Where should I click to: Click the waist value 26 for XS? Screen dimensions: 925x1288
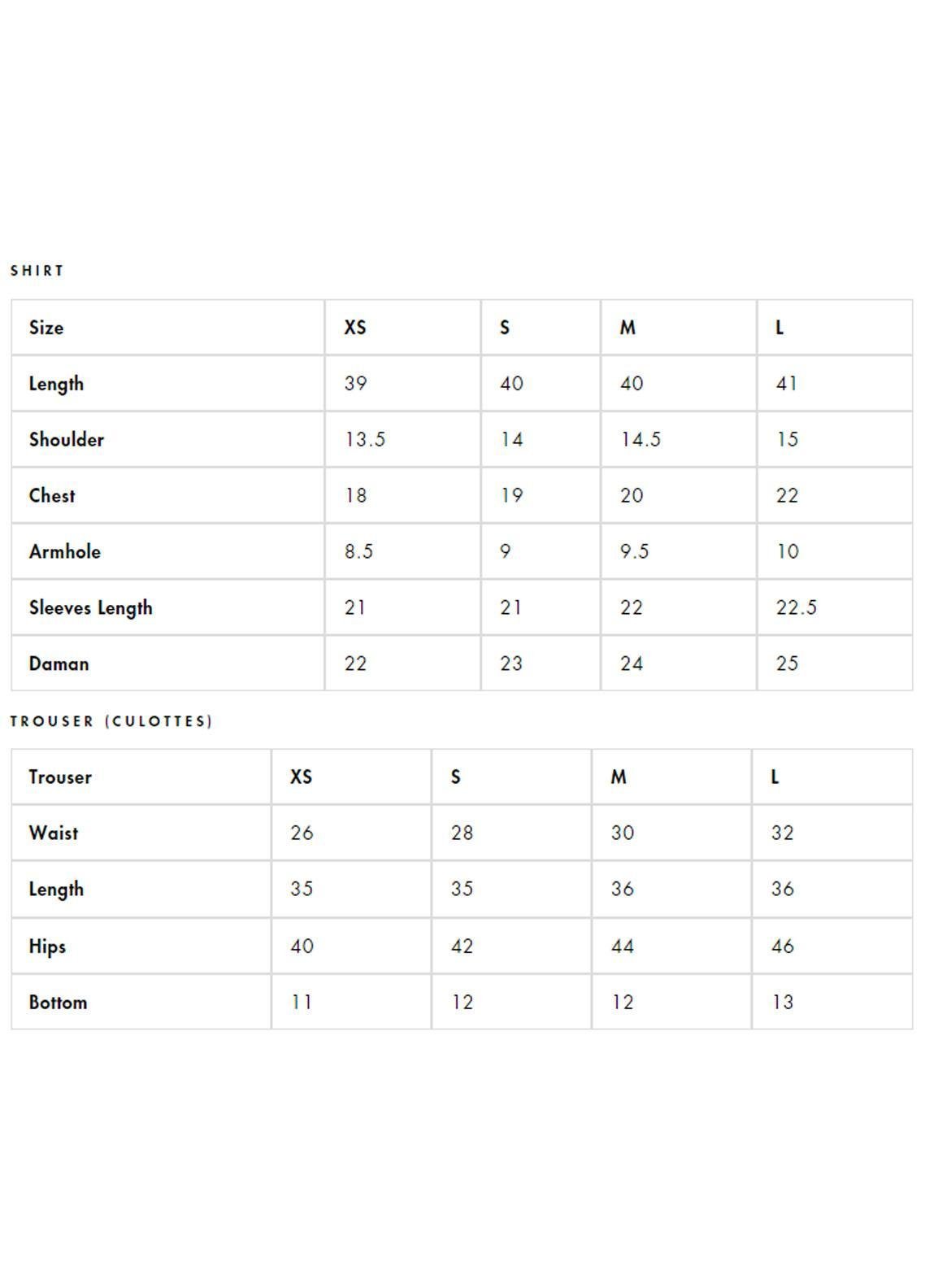(302, 833)
